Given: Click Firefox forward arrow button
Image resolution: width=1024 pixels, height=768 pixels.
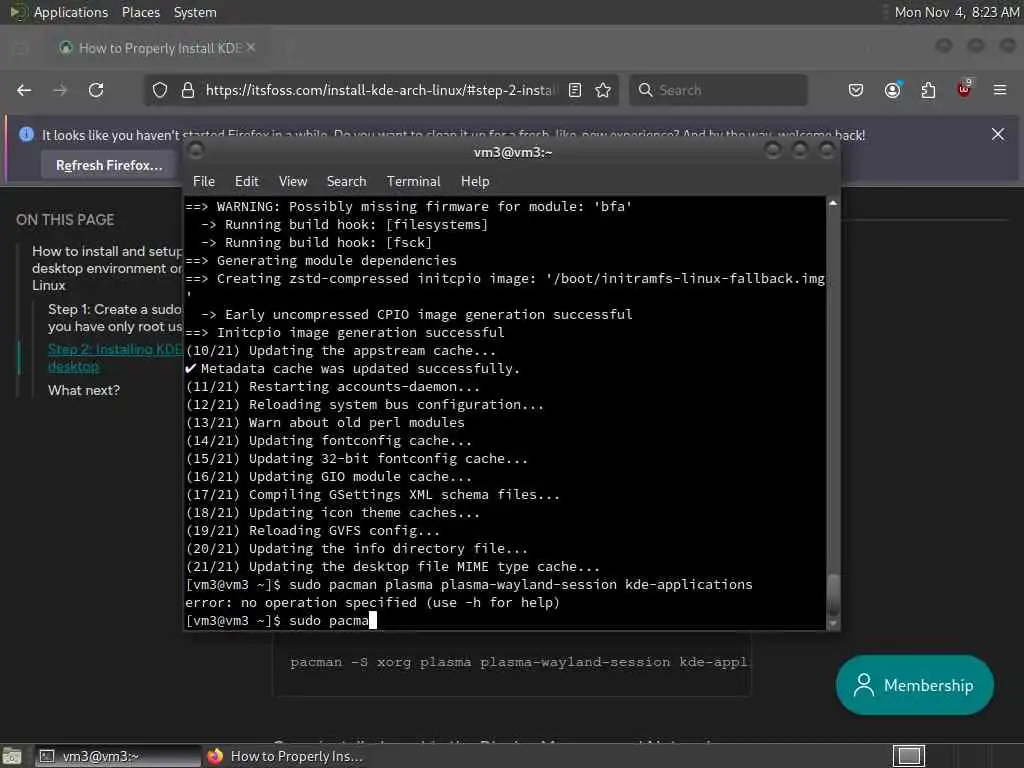Looking at the screenshot, I should (x=60, y=90).
